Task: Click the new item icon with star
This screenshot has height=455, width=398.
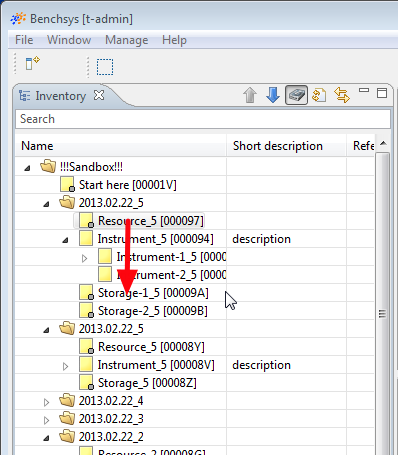Action: (32, 63)
